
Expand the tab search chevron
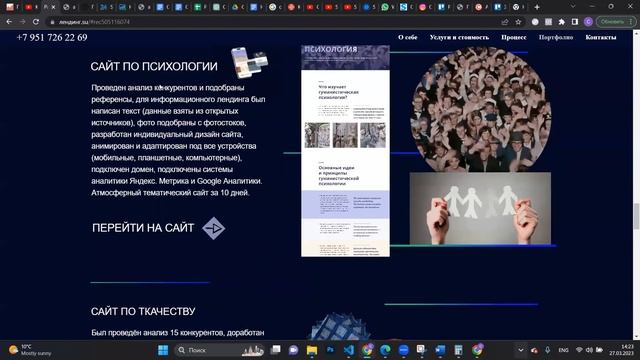(x=573, y=7)
